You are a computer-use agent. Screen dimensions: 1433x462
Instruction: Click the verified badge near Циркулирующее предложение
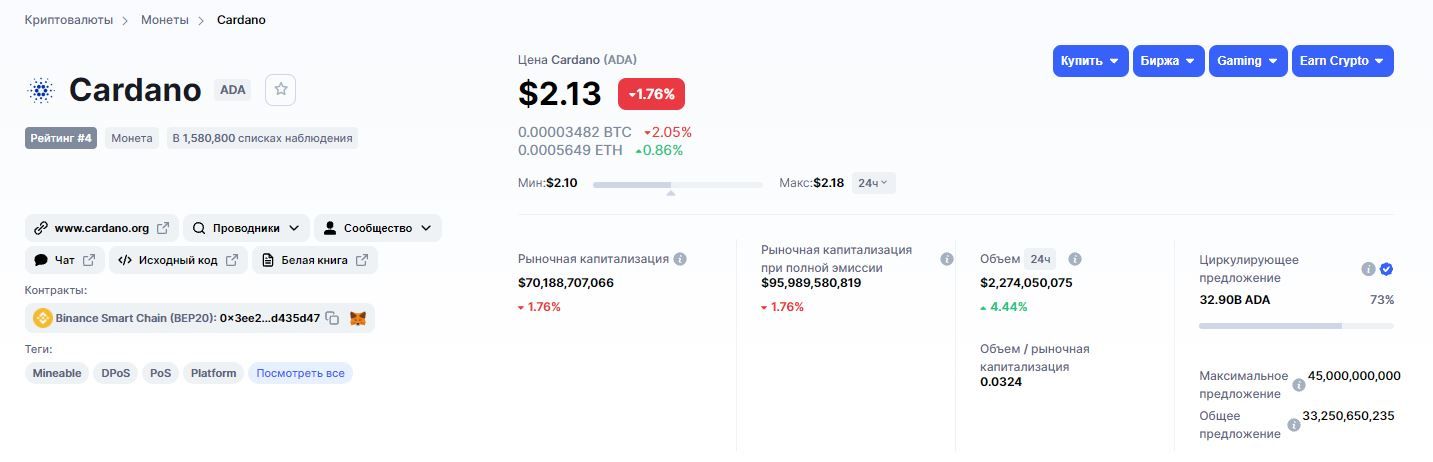coord(1386,269)
